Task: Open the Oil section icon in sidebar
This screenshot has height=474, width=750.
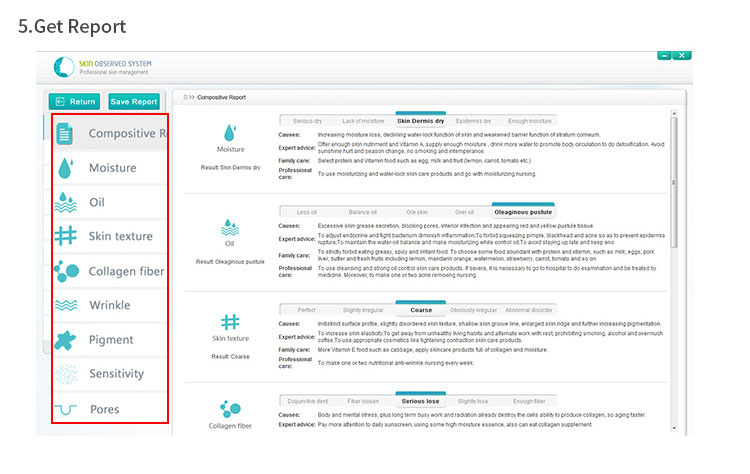Action: (x=65, y=202)
